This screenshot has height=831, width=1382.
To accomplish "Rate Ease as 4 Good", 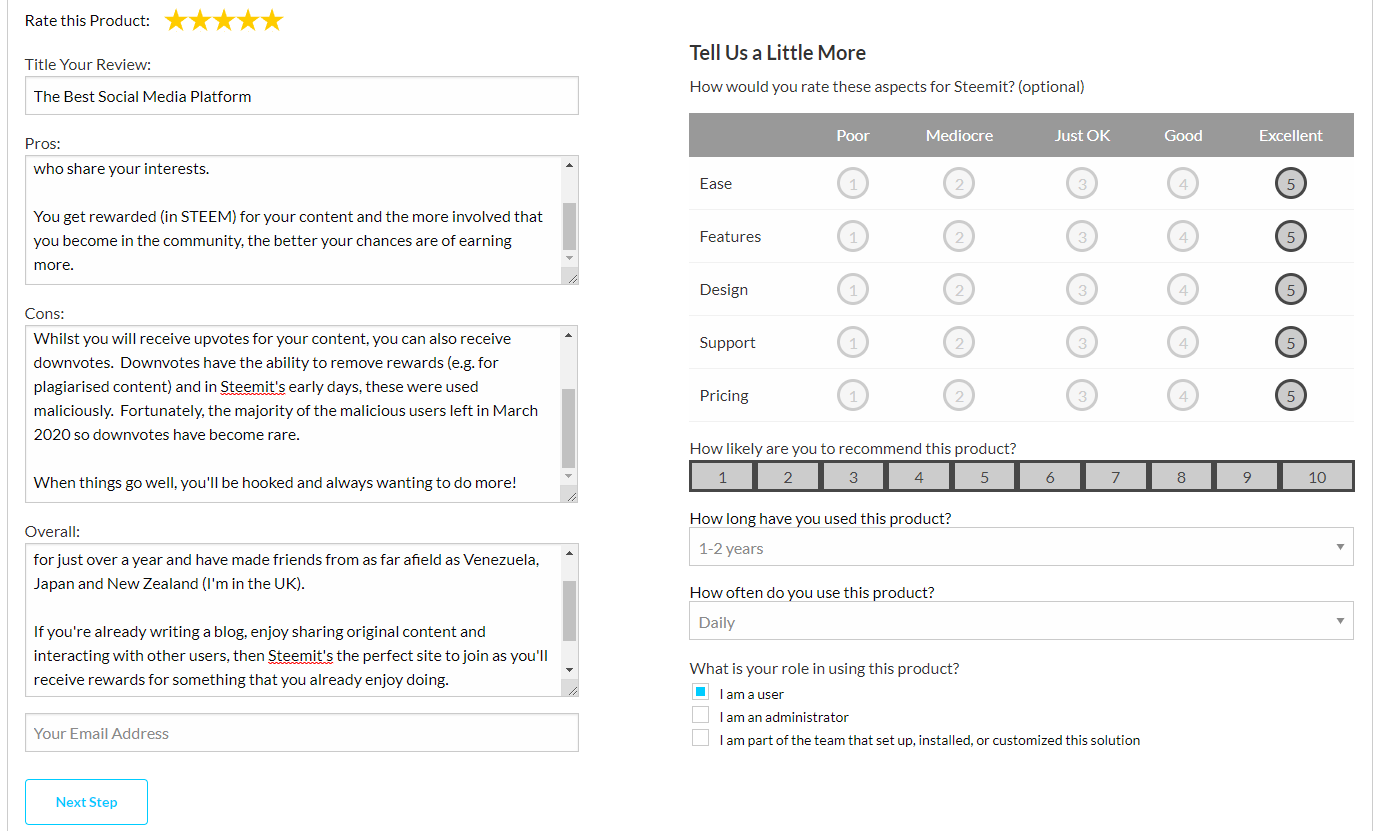I will coord(1183,184).
